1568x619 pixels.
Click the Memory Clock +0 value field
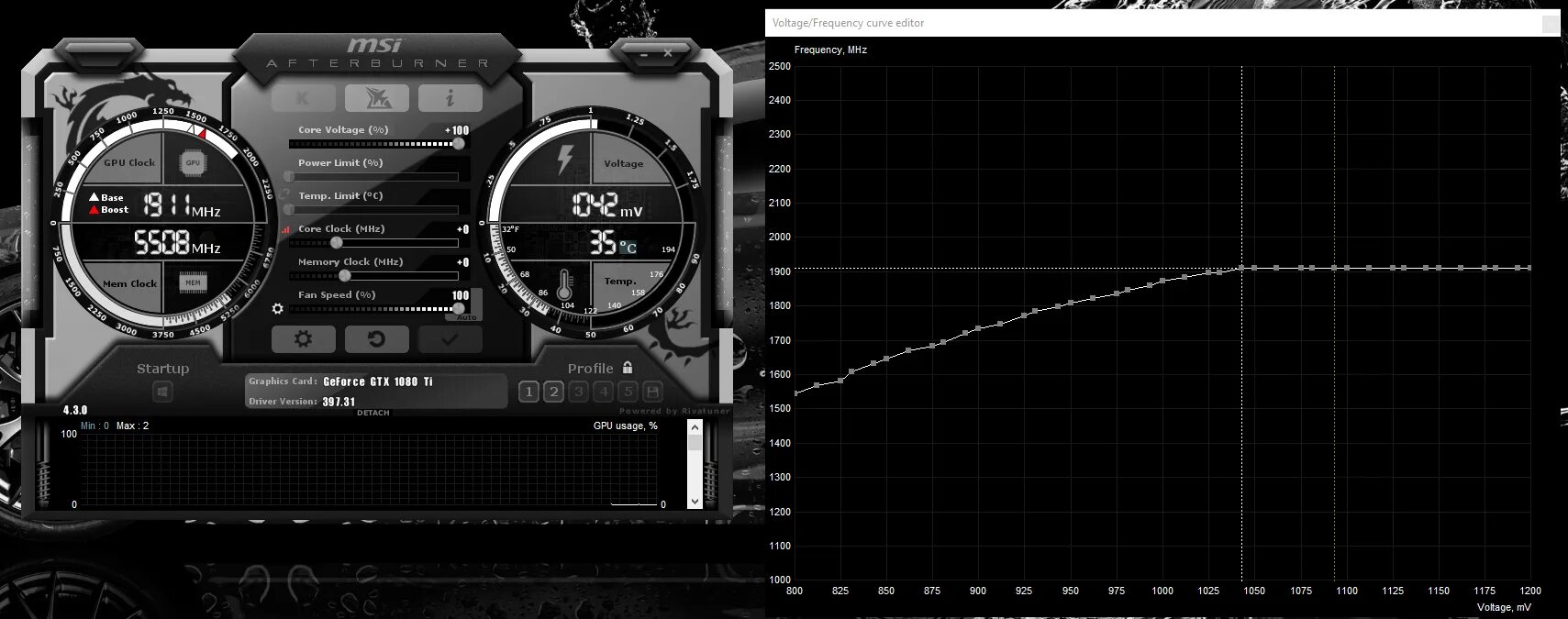(x=462, y=262)
